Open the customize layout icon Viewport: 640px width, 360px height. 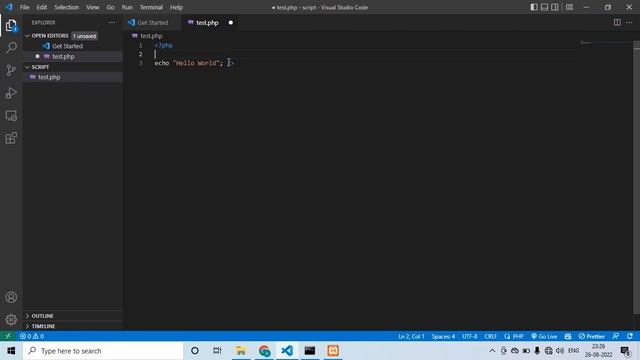(569, 7)
